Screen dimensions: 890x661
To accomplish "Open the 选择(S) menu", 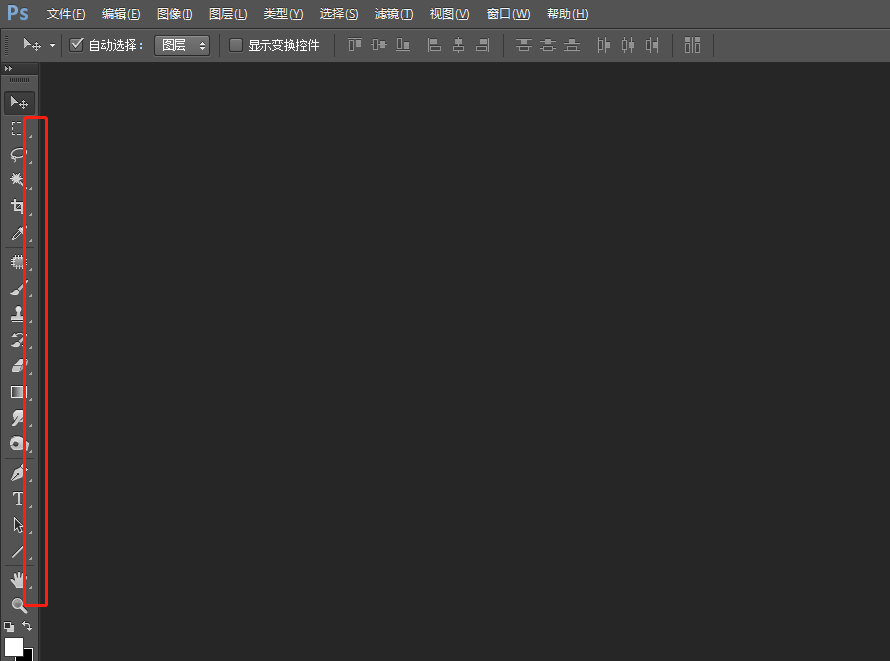I will (339, 14).
